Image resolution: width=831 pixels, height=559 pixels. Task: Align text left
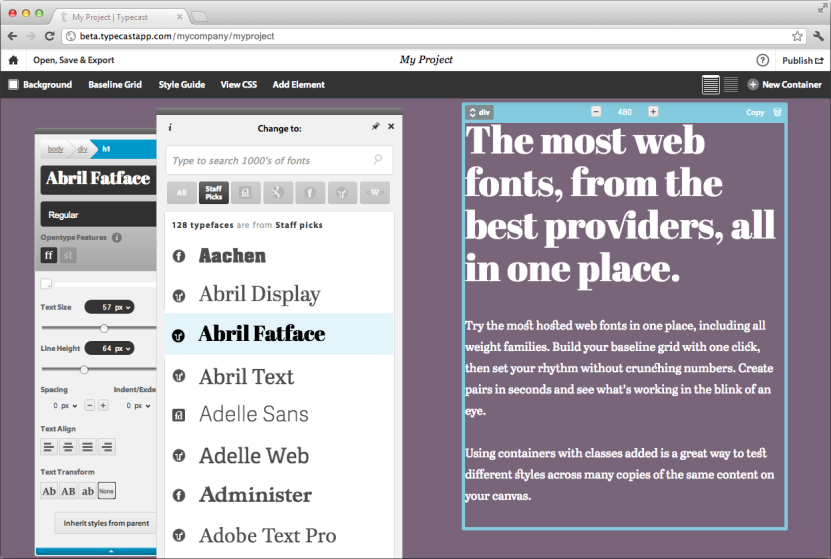pyautogui.click(x=49, y=447)
